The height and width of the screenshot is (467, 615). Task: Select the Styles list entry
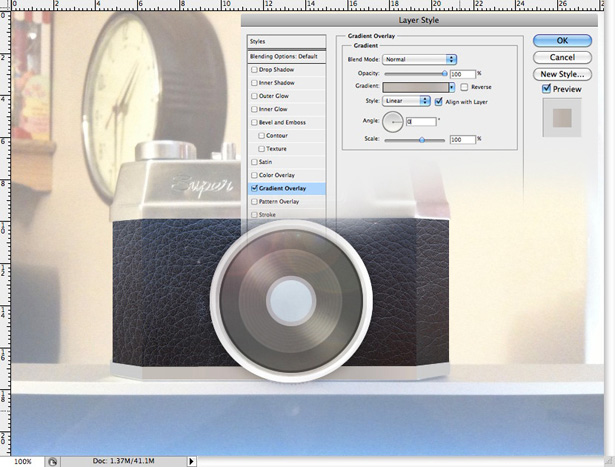coord(286,42)
